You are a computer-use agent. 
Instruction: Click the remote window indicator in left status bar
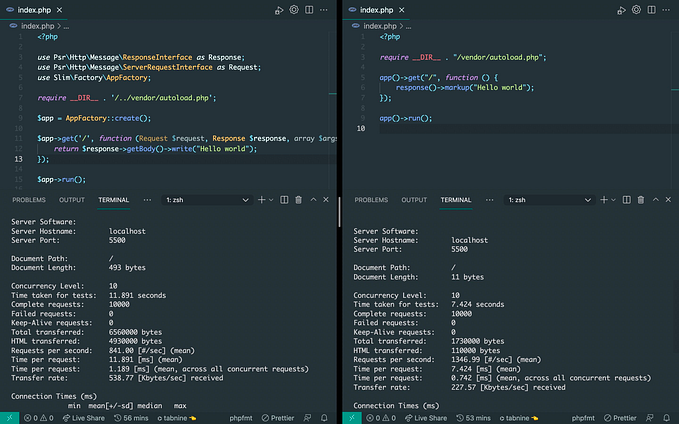coord(10,418)
